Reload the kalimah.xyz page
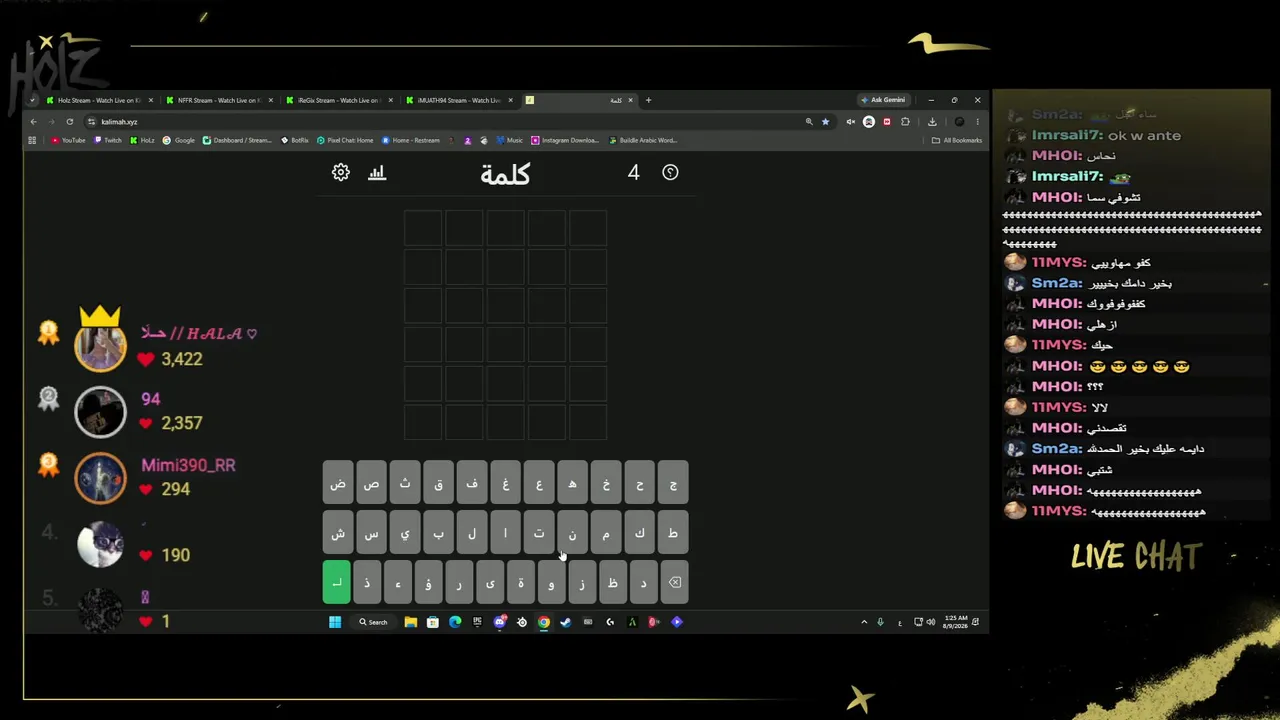The height and width of the screenshot is (720, 1280). click(69, 122)
